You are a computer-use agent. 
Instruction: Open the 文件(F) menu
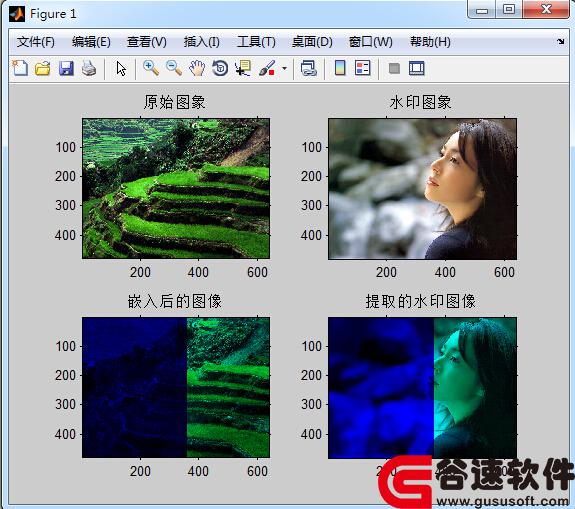(36, 42)
